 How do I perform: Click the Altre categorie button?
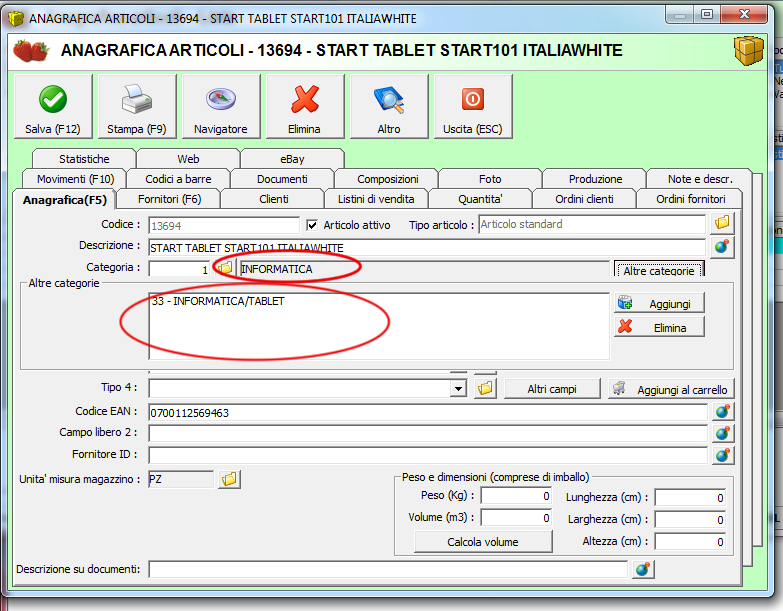pyautogui.click(x=659, y=270)
